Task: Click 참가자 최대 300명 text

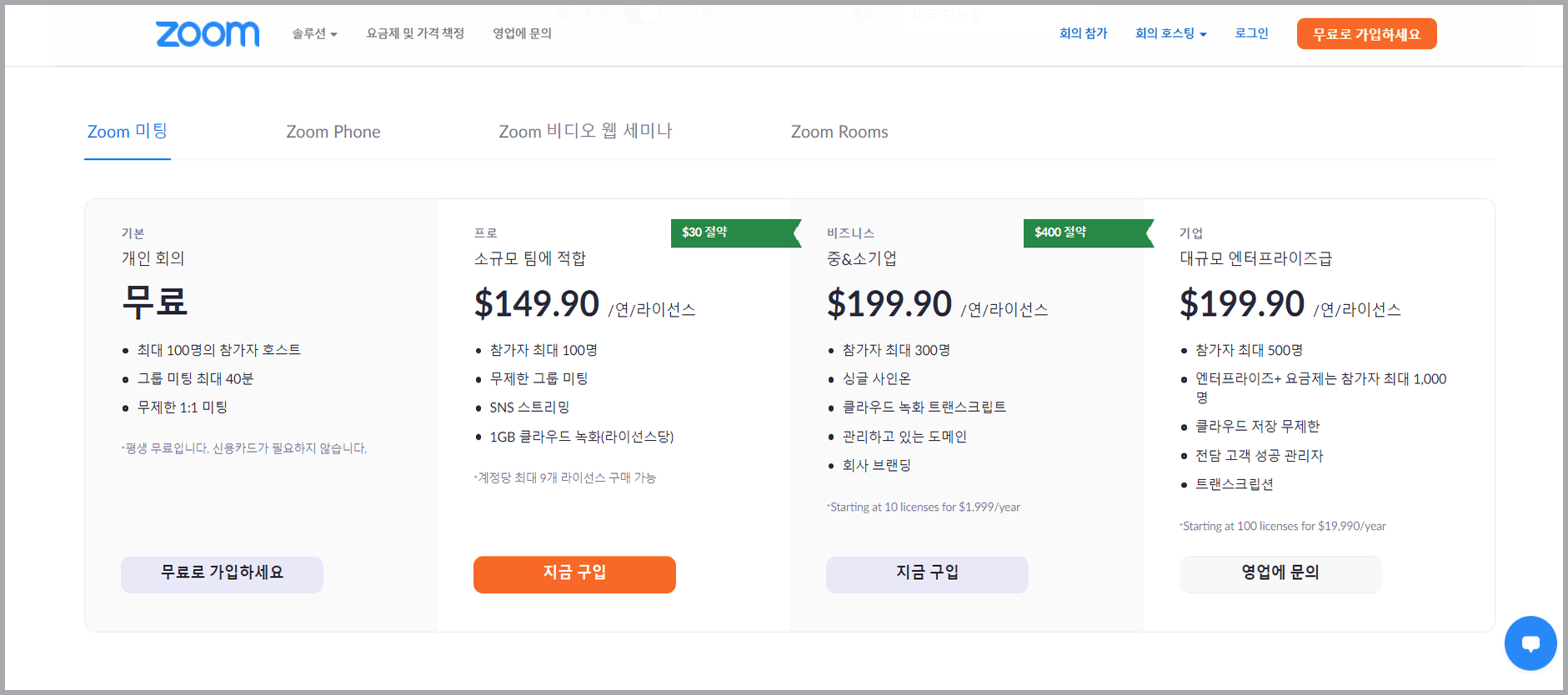Action: [897, 350]
